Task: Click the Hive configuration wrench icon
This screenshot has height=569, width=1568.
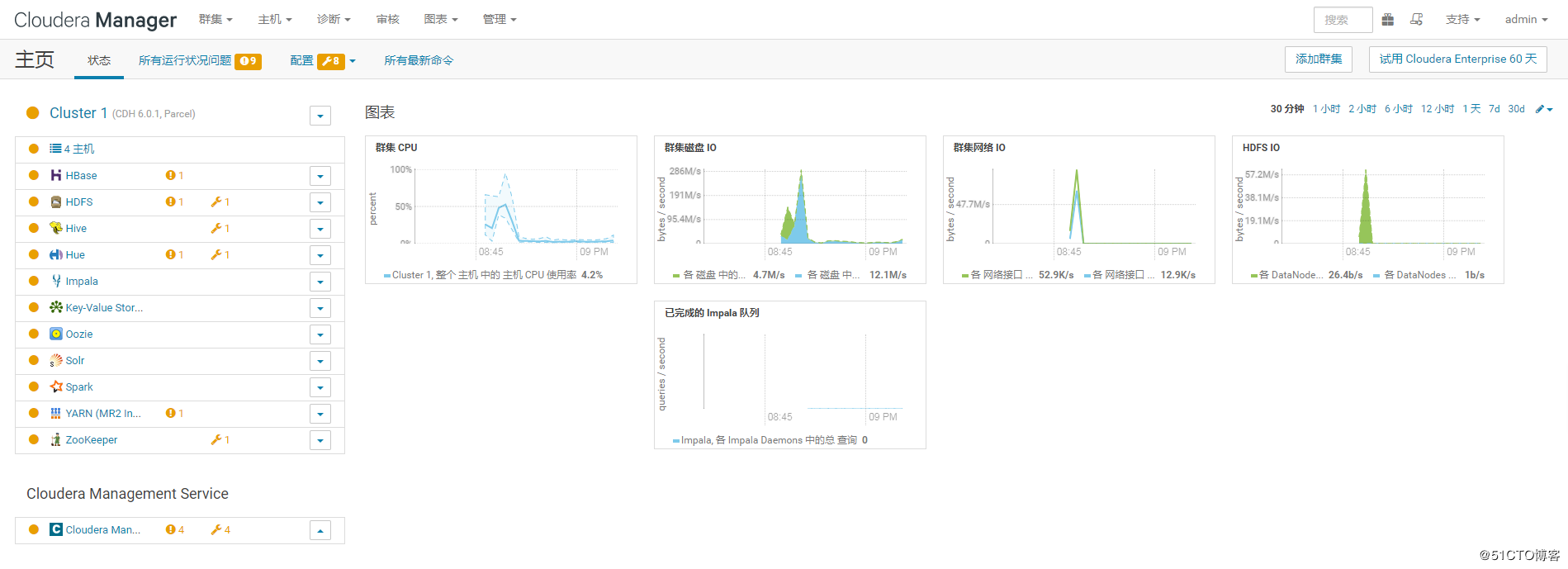Action: (x=220, y=228)
